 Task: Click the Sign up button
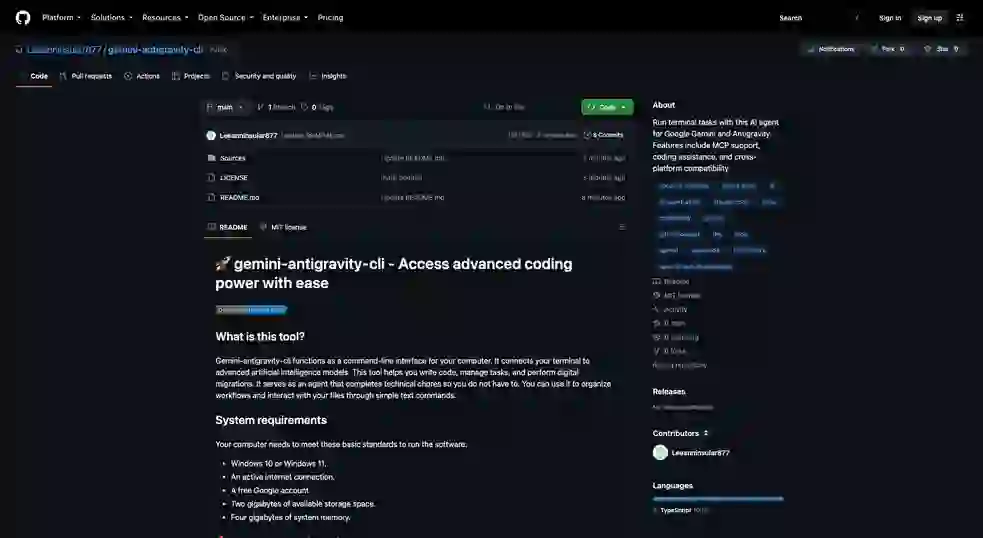click(x=930, y=18)
